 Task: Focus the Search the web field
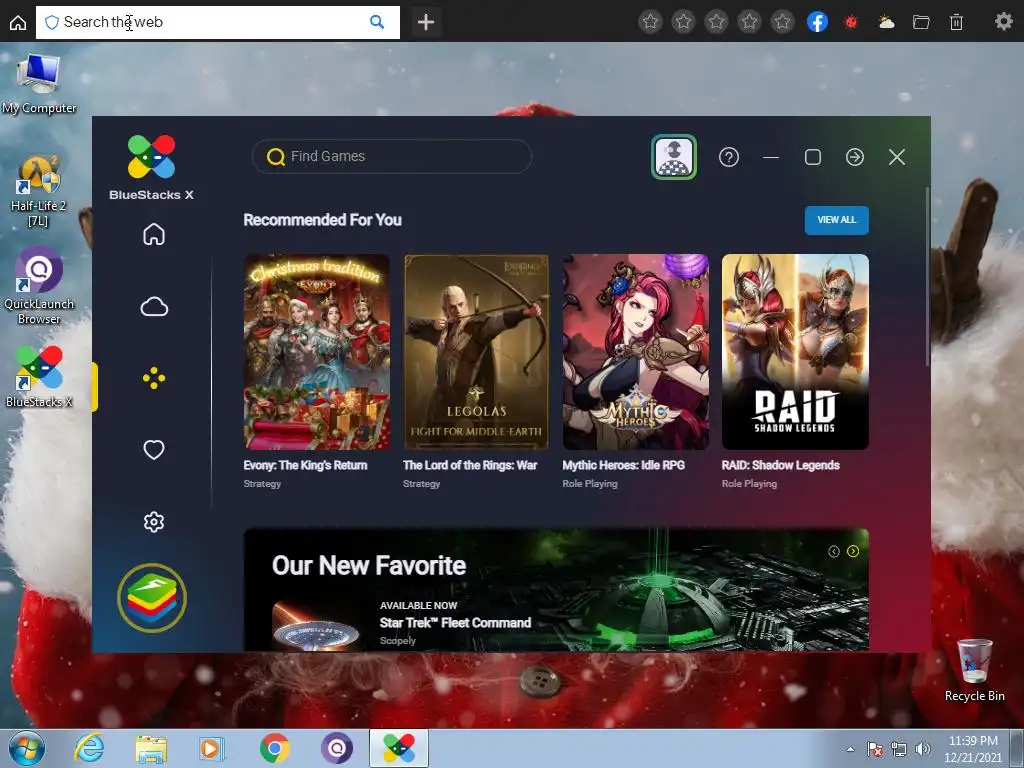(x=217, y=22)
